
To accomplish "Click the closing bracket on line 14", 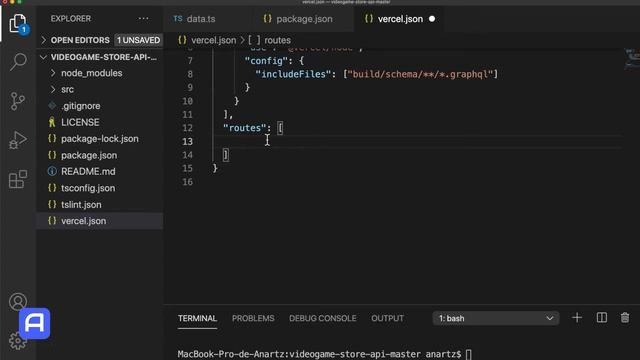I will pyautogui.click(x=226, y=155).
